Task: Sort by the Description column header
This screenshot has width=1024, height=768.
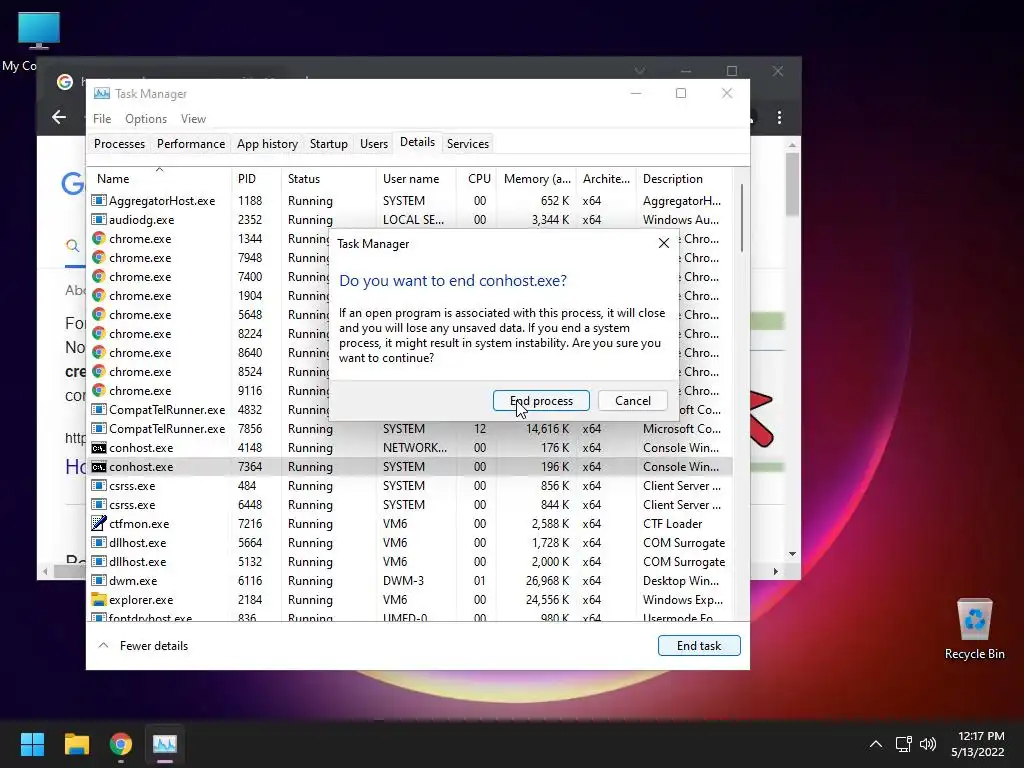Action: click(x=684, y=178)
